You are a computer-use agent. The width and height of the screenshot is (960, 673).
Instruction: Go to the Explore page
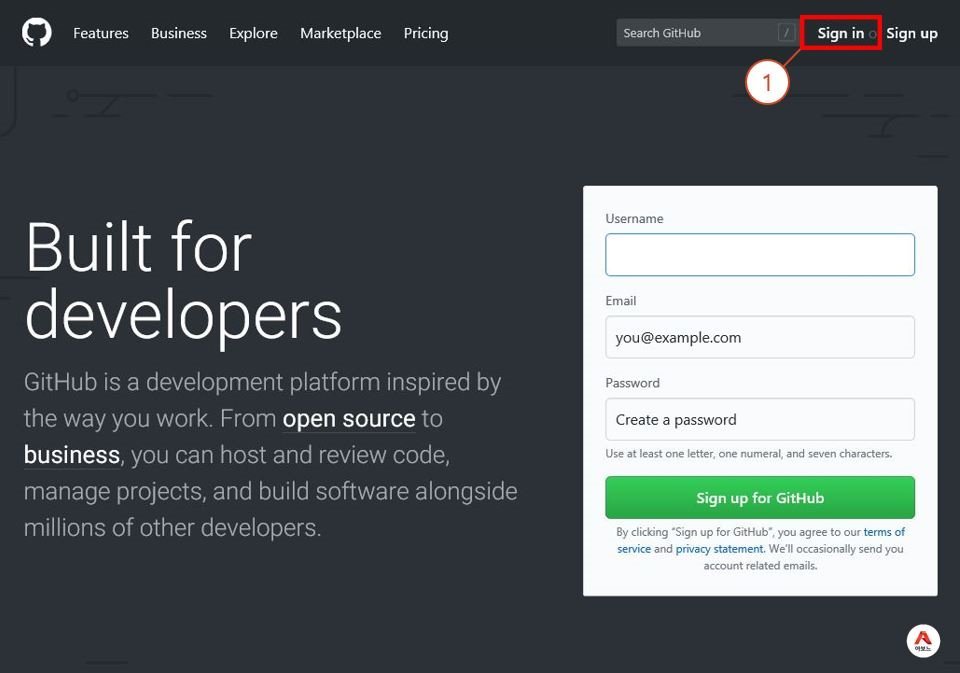(x=253, y=33)
